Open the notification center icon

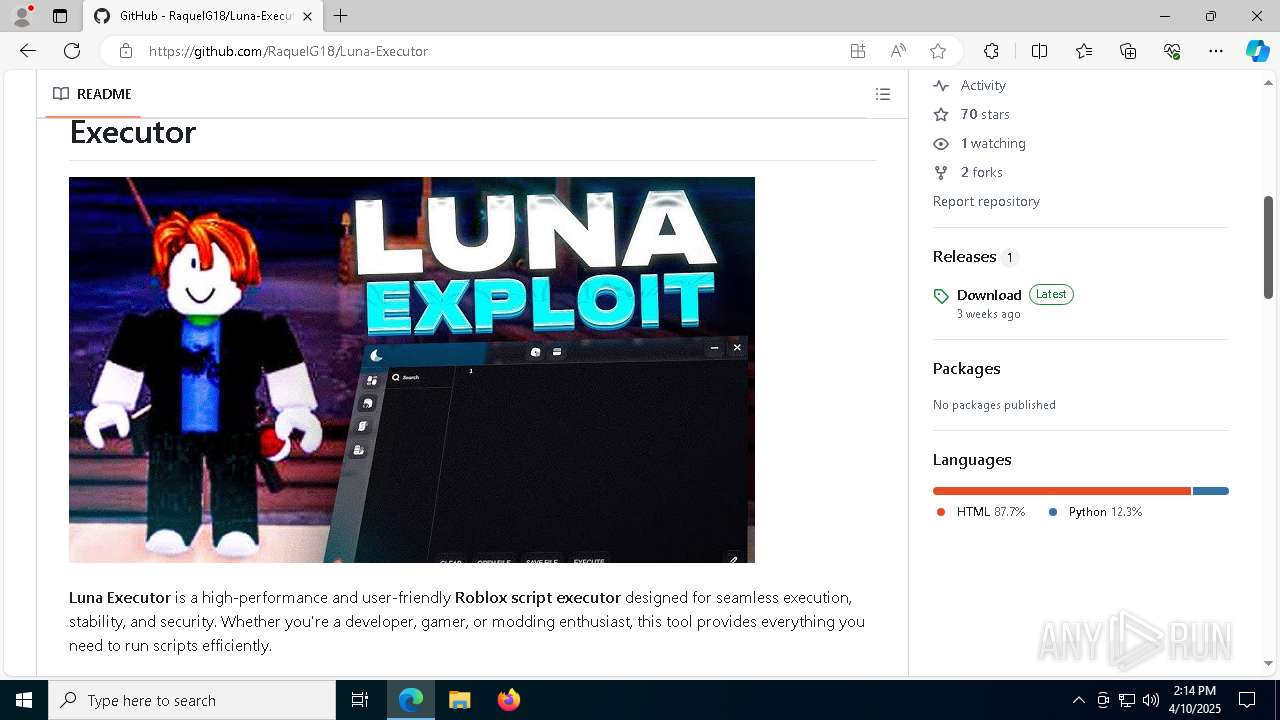pyautogui.click(x=1247, y=700)
